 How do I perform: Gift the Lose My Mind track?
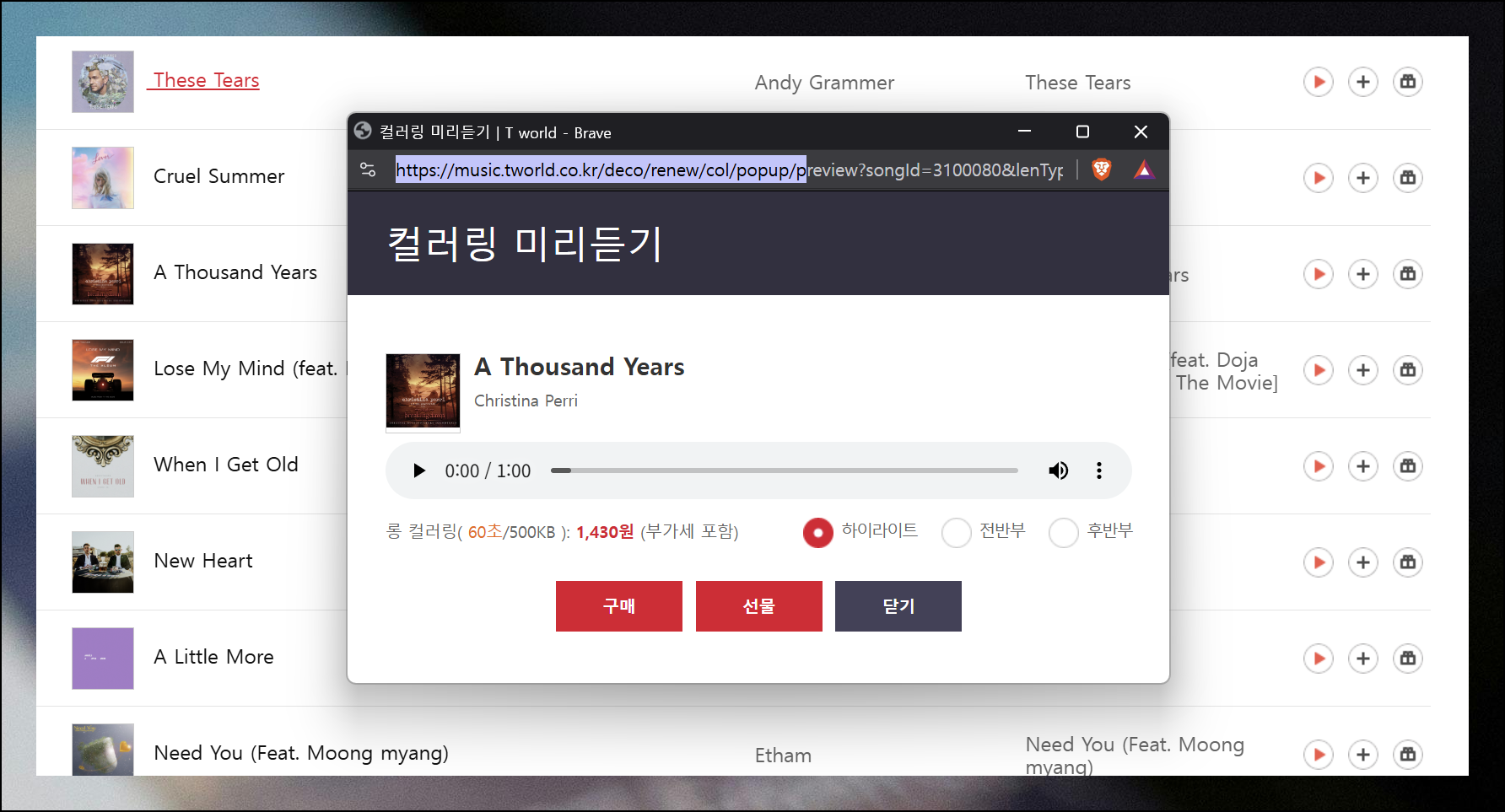[1408, 370]
